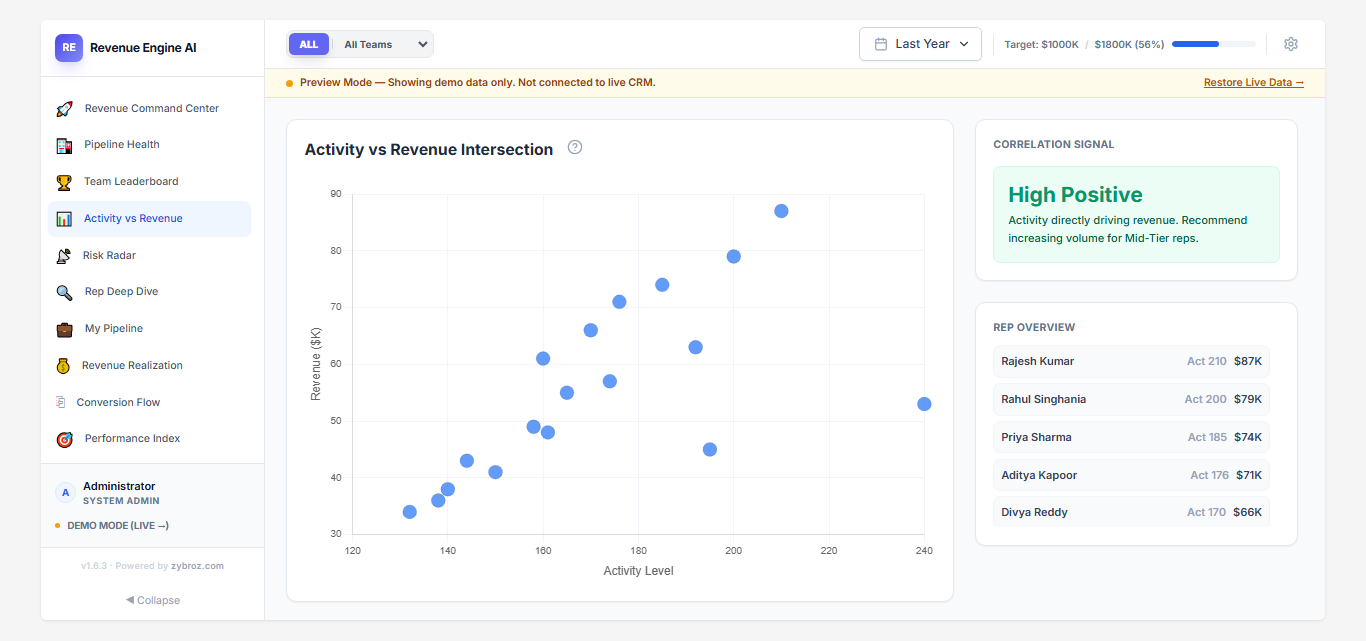Open the Last Year date selector

point(920,44)
